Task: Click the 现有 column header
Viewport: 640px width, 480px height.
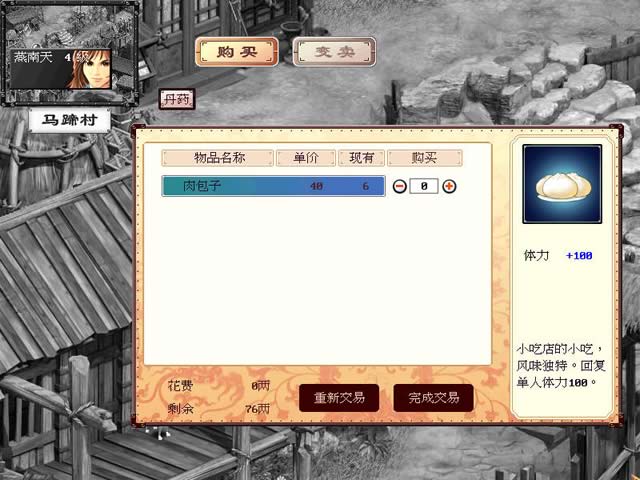Action: coord(361,158)
